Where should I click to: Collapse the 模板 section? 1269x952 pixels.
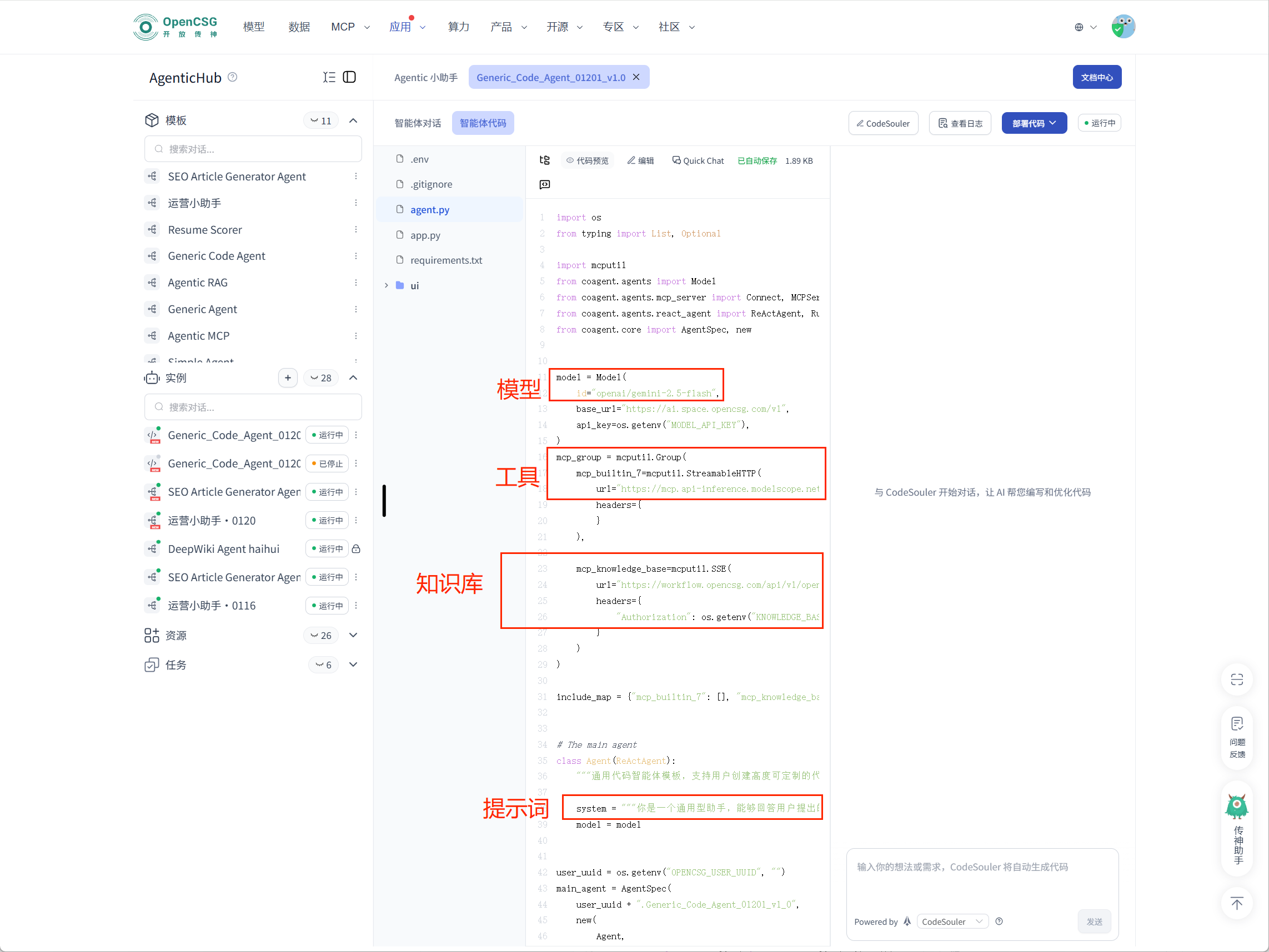point(353,120)
